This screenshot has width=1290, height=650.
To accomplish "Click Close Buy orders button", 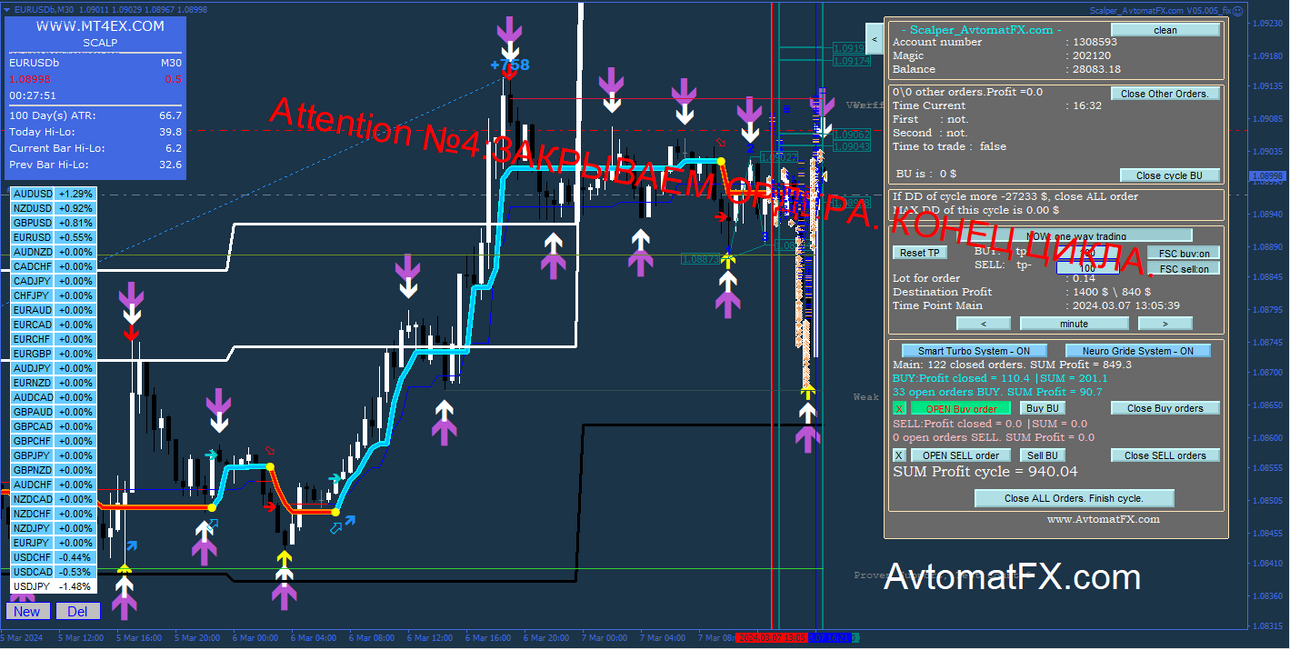I will (1165, 408).
